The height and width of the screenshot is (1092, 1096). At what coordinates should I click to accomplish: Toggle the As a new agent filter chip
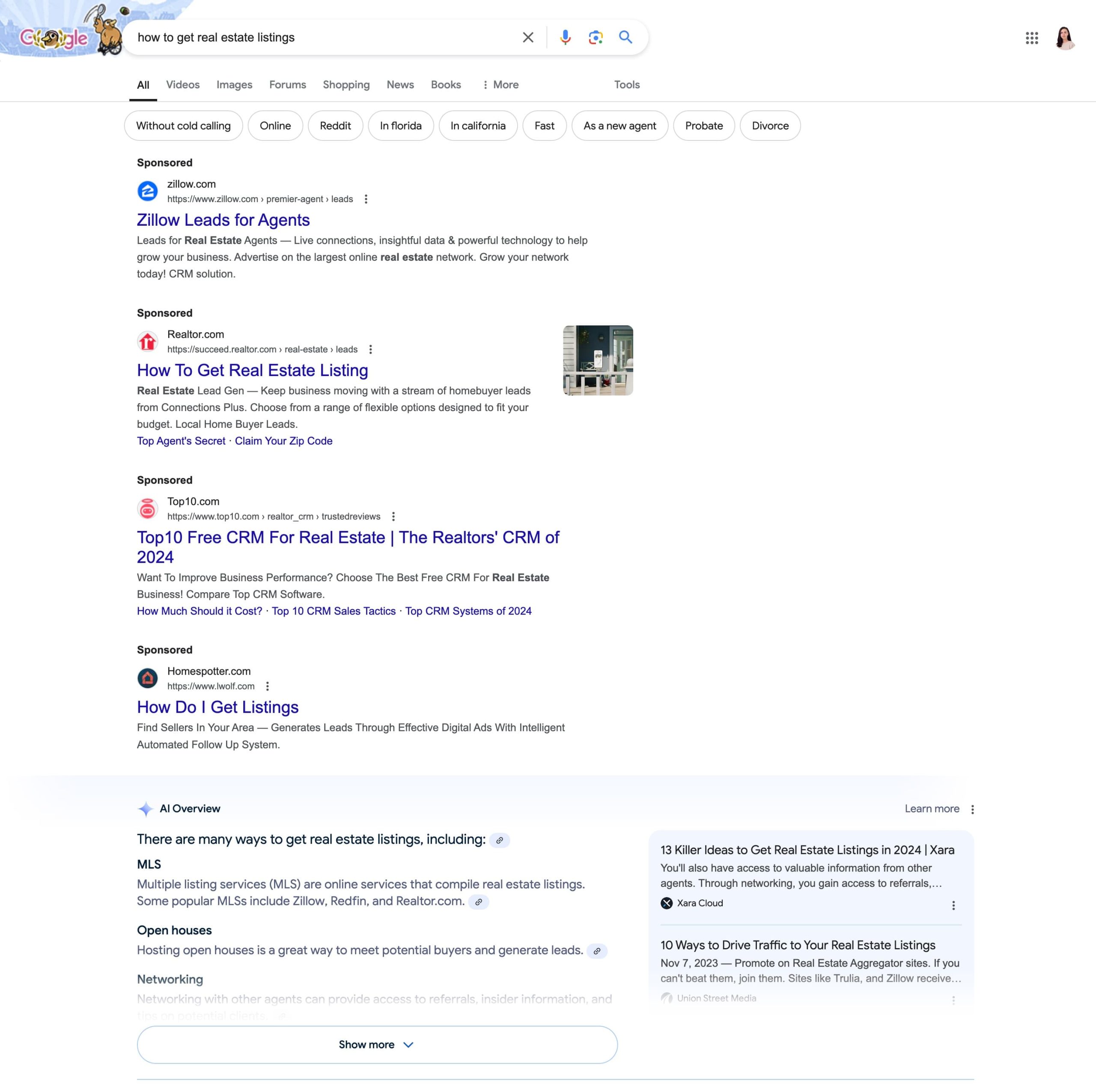(619, 125)
